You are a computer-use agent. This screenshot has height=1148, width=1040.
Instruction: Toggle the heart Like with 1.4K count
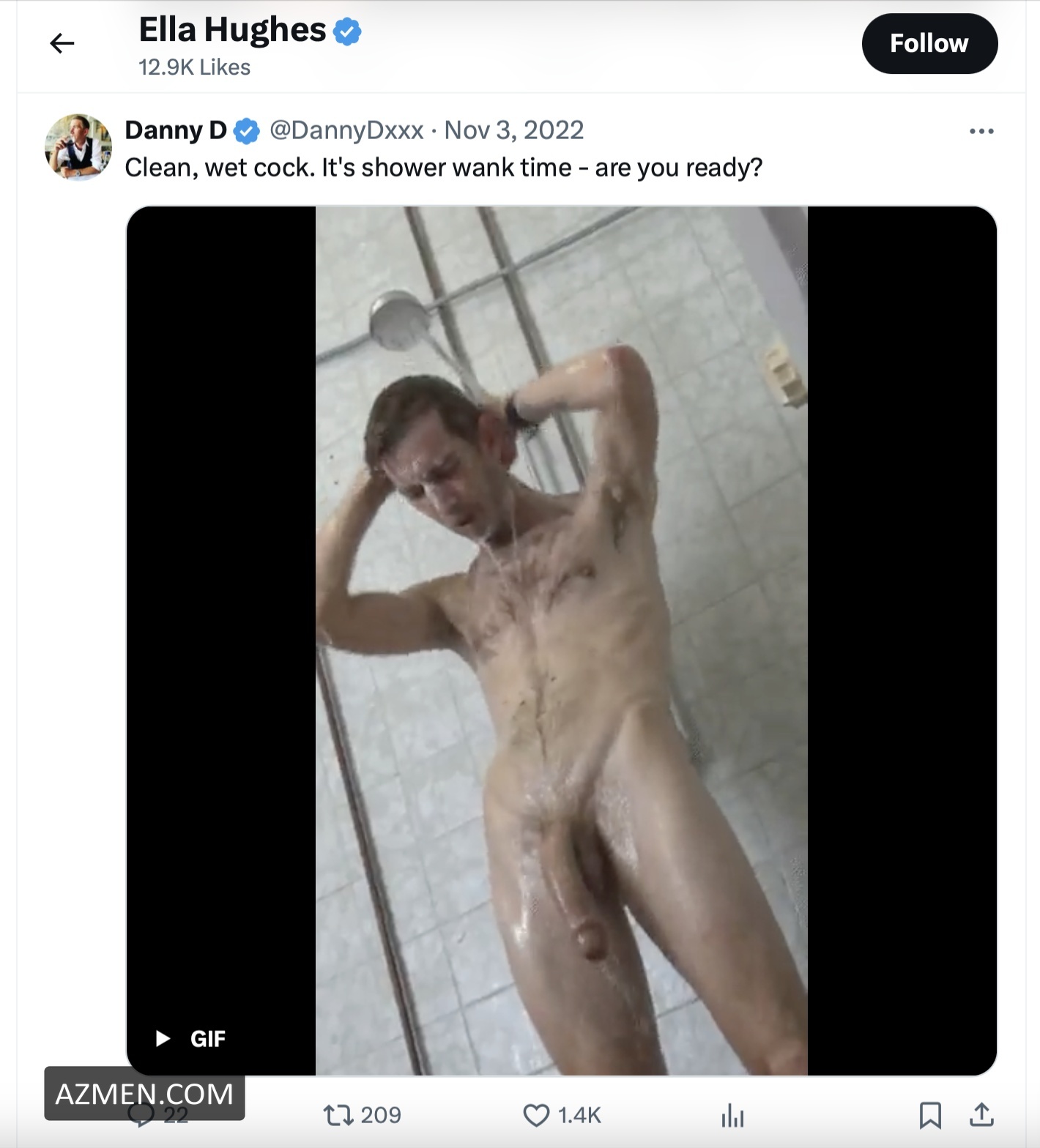(536, 1115)
